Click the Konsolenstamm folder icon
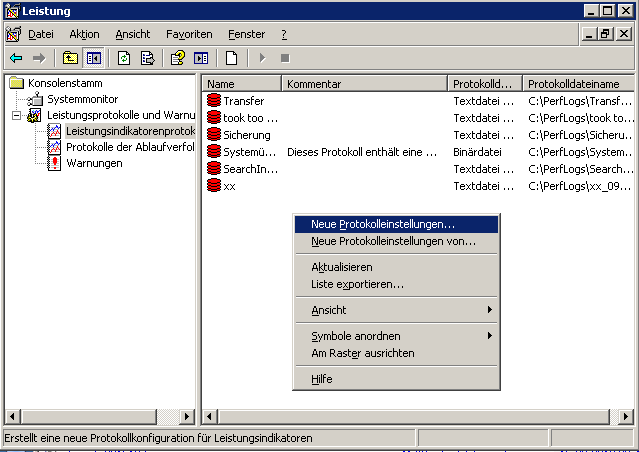 (17, 83)
